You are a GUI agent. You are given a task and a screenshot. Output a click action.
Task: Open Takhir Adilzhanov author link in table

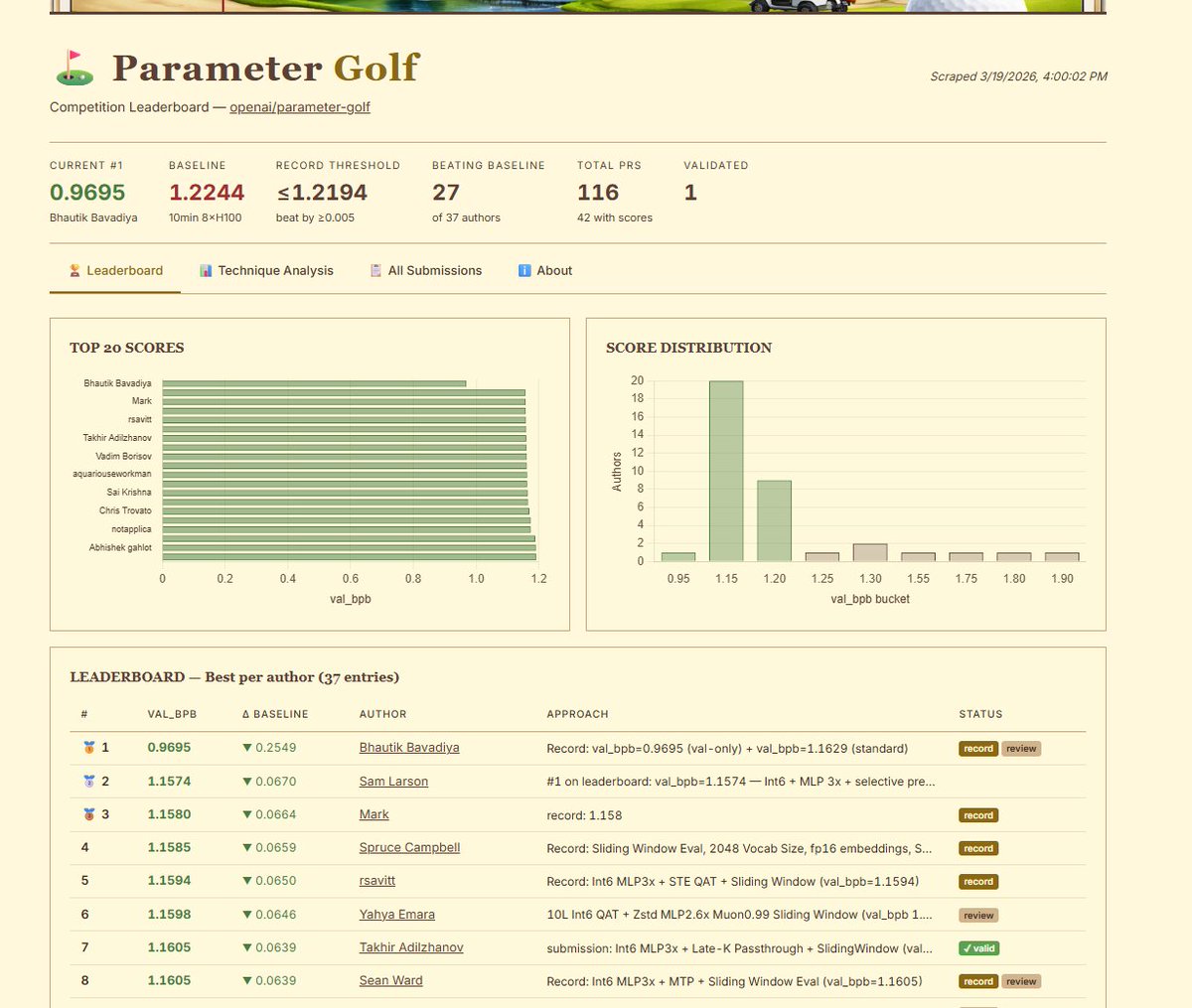(411, 947)
